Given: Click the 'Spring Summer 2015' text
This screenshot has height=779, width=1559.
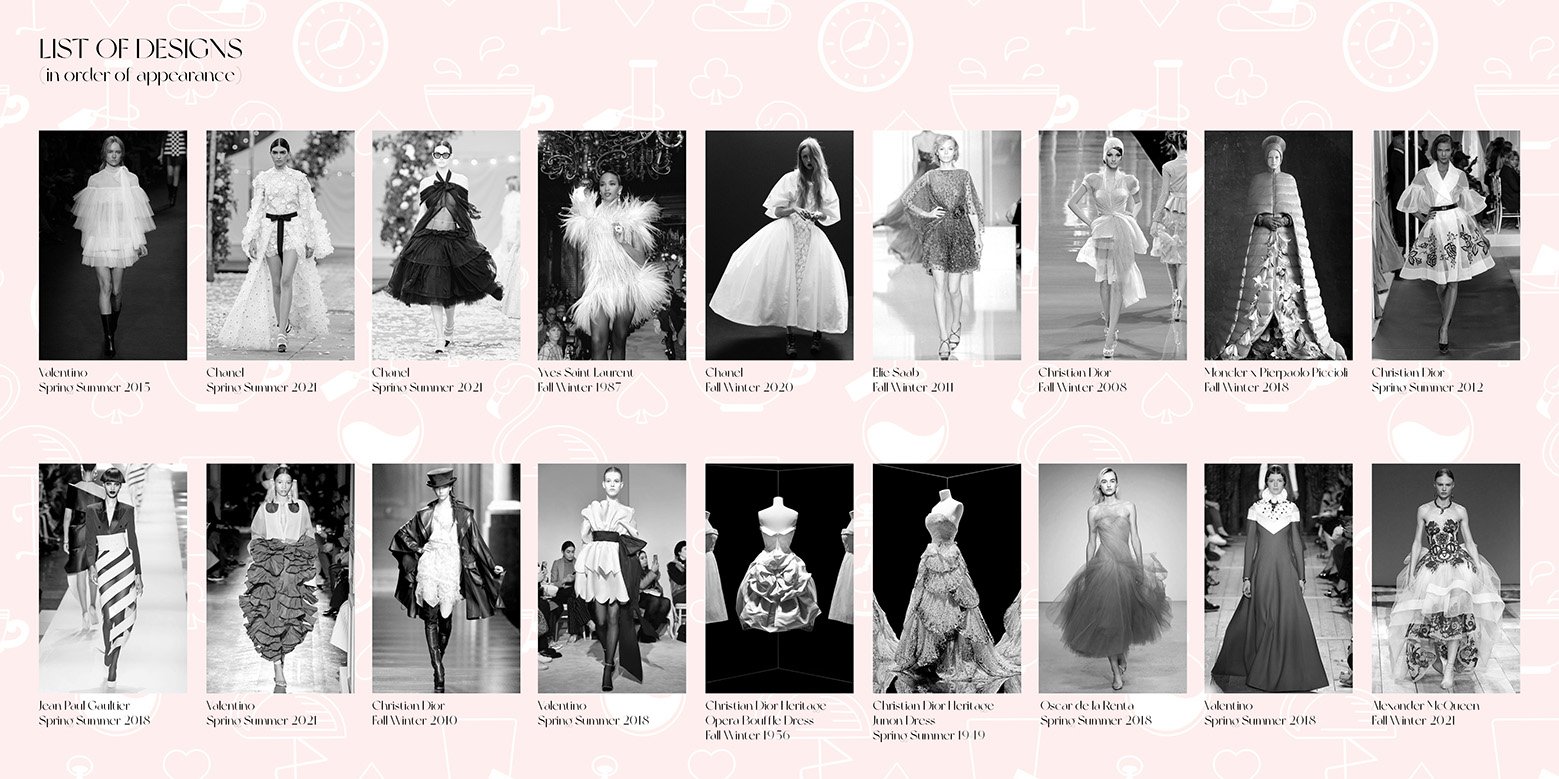Looking at the screenshot, I should click(x=95, y=388).
